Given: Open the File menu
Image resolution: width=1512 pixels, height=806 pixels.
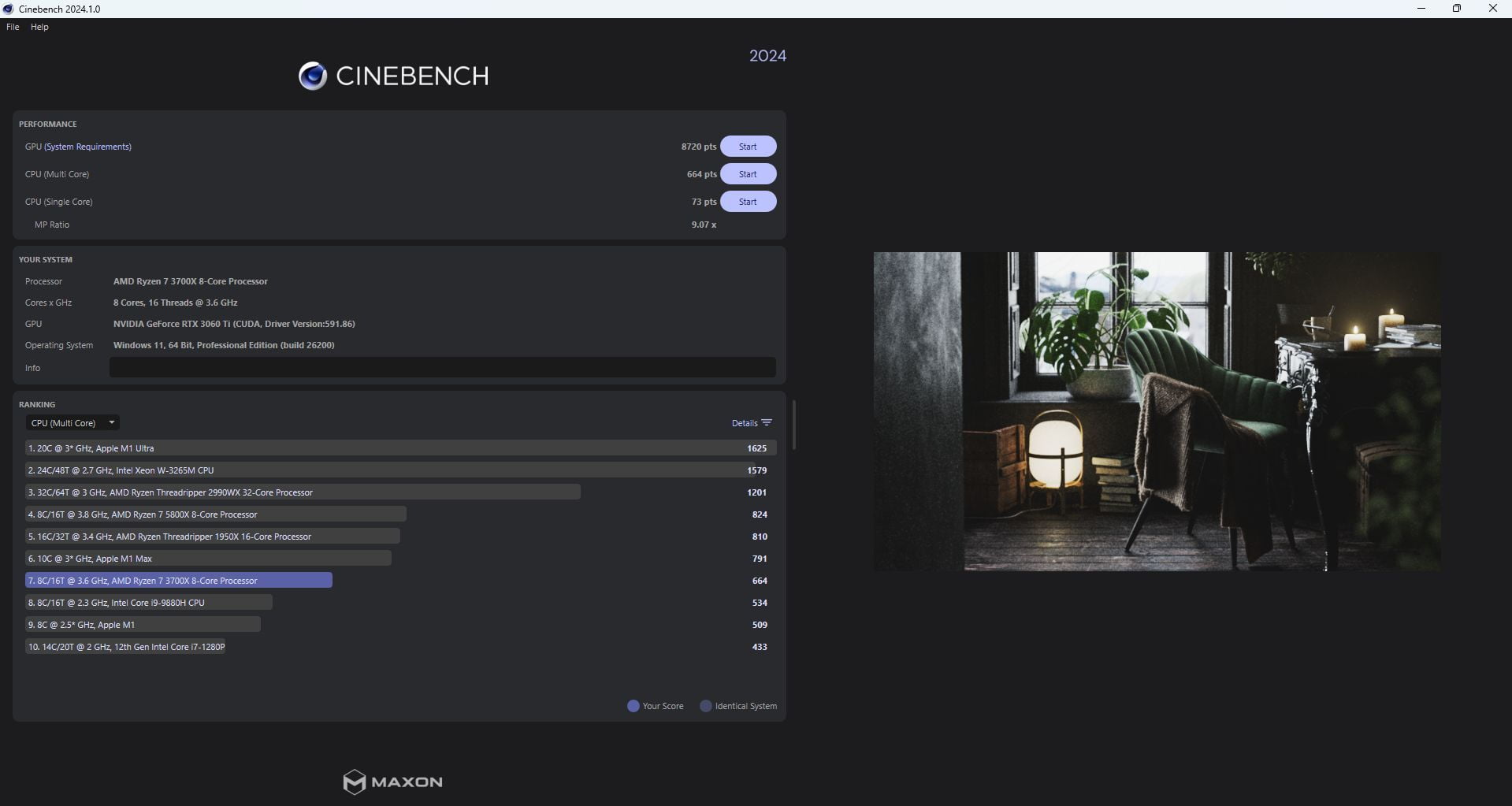Looking at the screenshot, I should 13,27.
